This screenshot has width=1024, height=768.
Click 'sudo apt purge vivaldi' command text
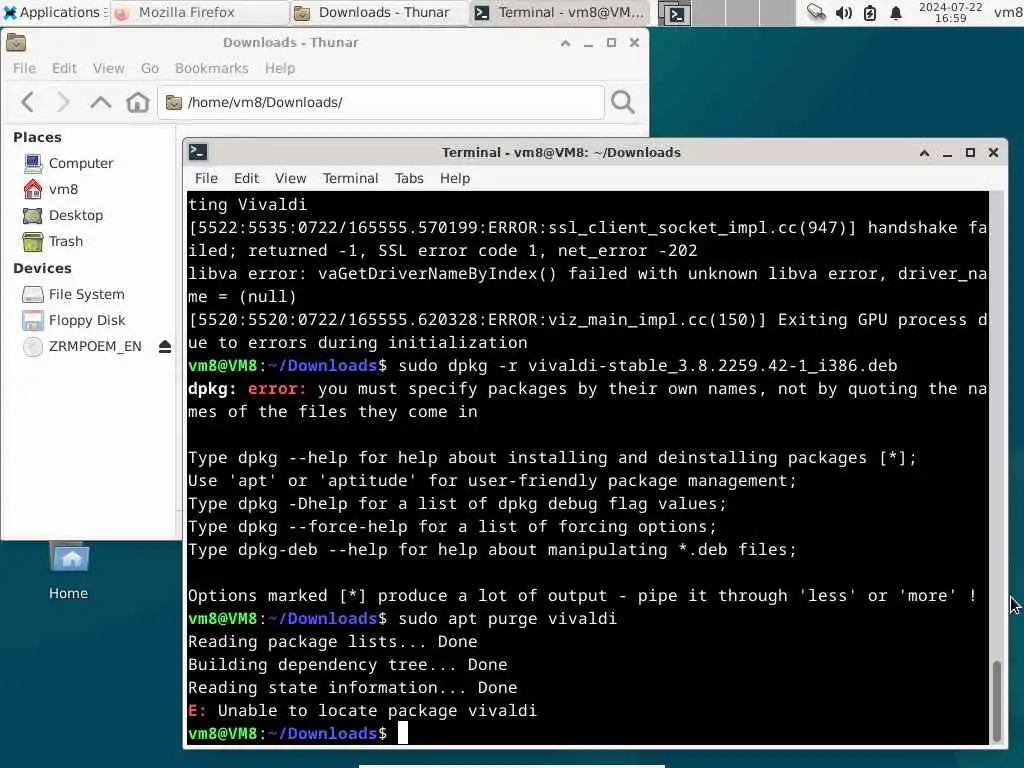507,618
